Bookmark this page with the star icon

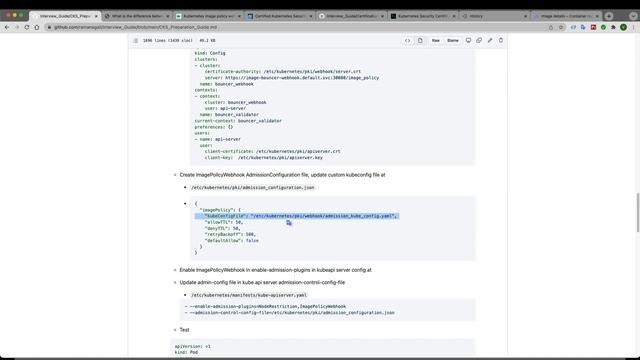pyautogui.click(x=561, y=27)
